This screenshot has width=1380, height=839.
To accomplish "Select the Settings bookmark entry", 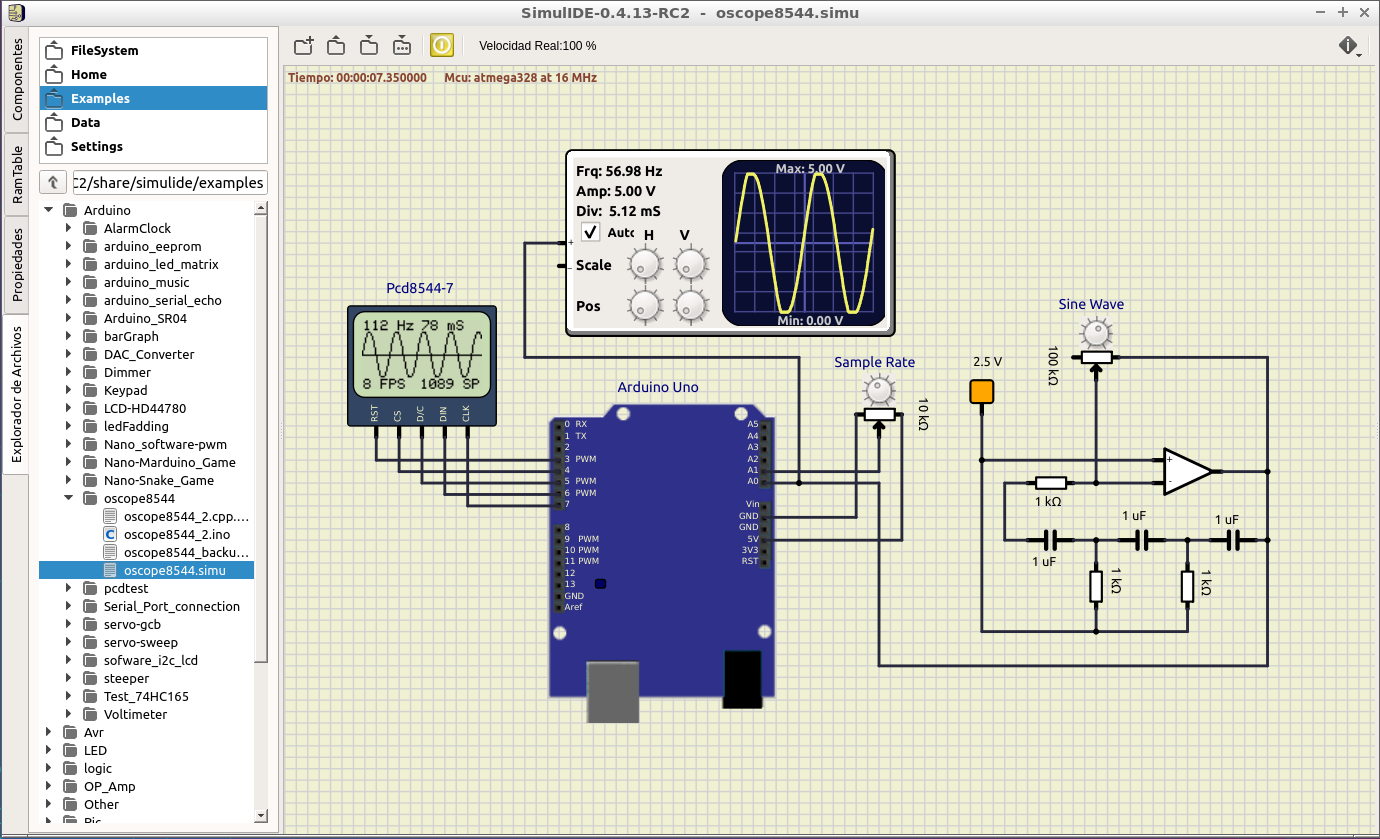I will [x=96, y=146].
